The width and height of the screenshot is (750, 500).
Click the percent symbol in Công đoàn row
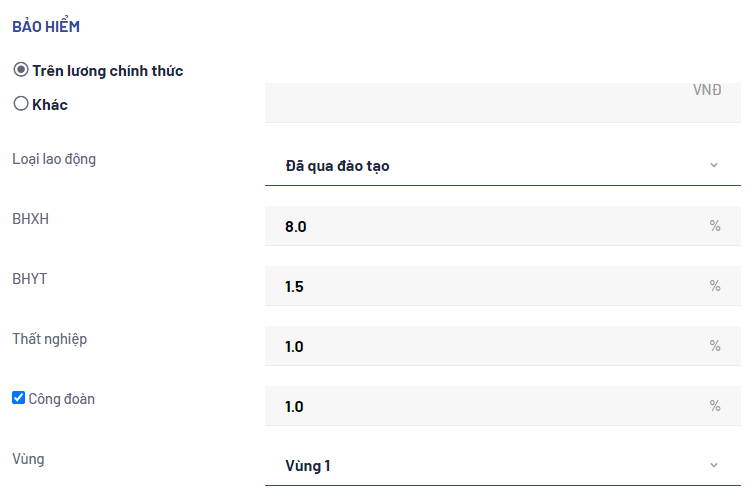(715, 406)
